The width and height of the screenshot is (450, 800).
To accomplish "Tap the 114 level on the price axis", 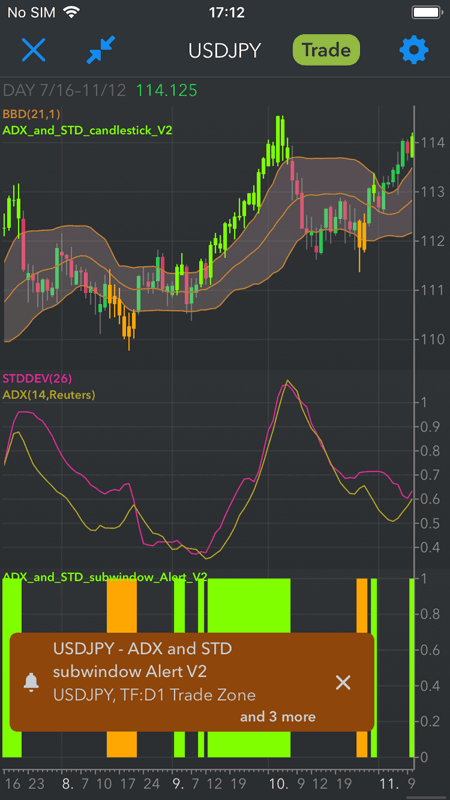I will (432, 142).
